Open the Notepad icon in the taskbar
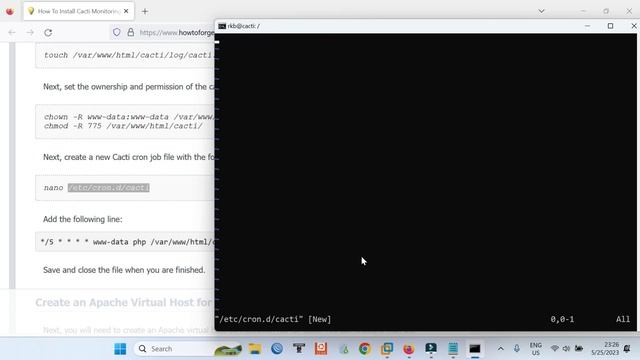 click(453, 349)
